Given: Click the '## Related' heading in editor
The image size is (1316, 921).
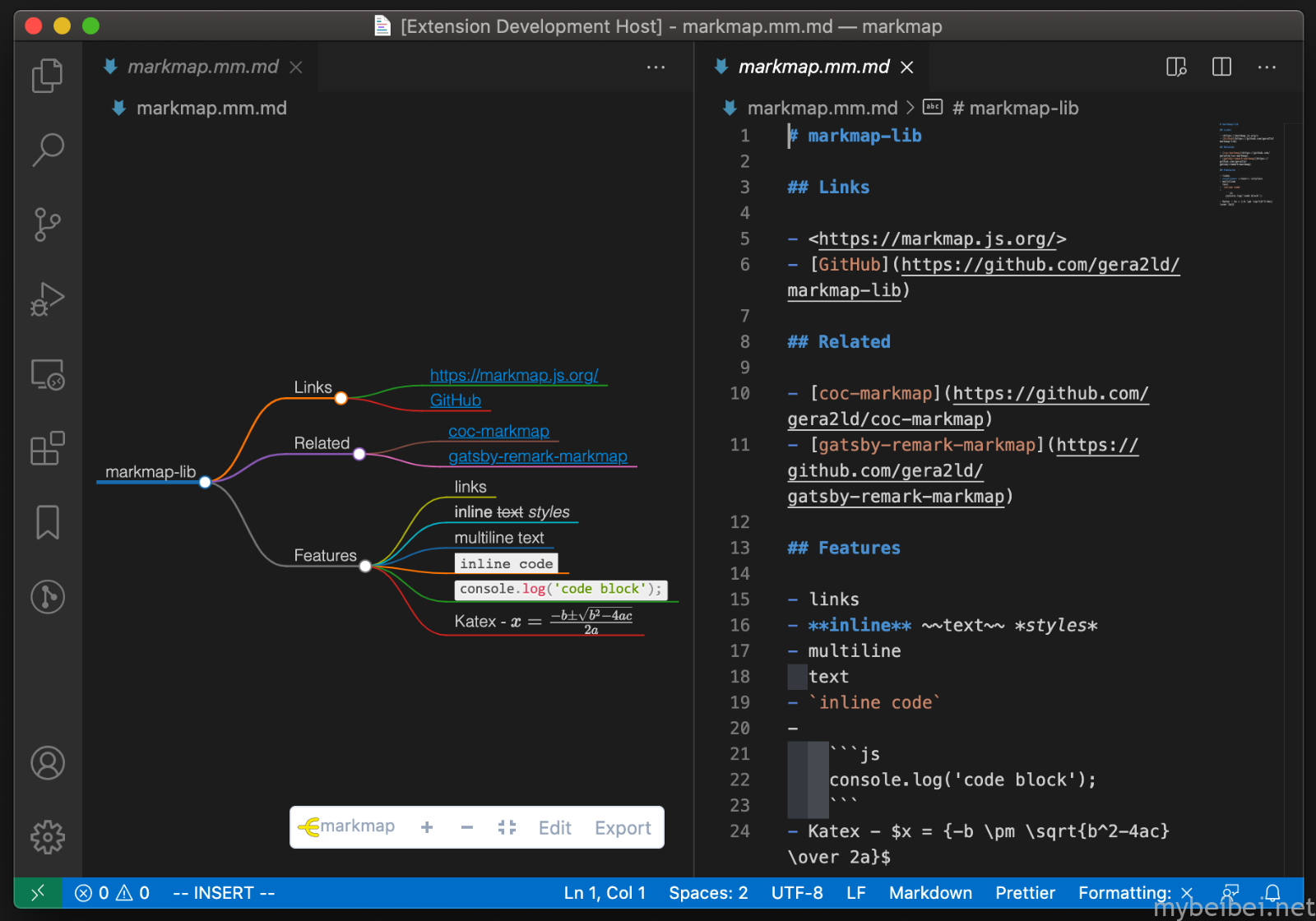Looking at the screenshot, I should coord(839,342).
